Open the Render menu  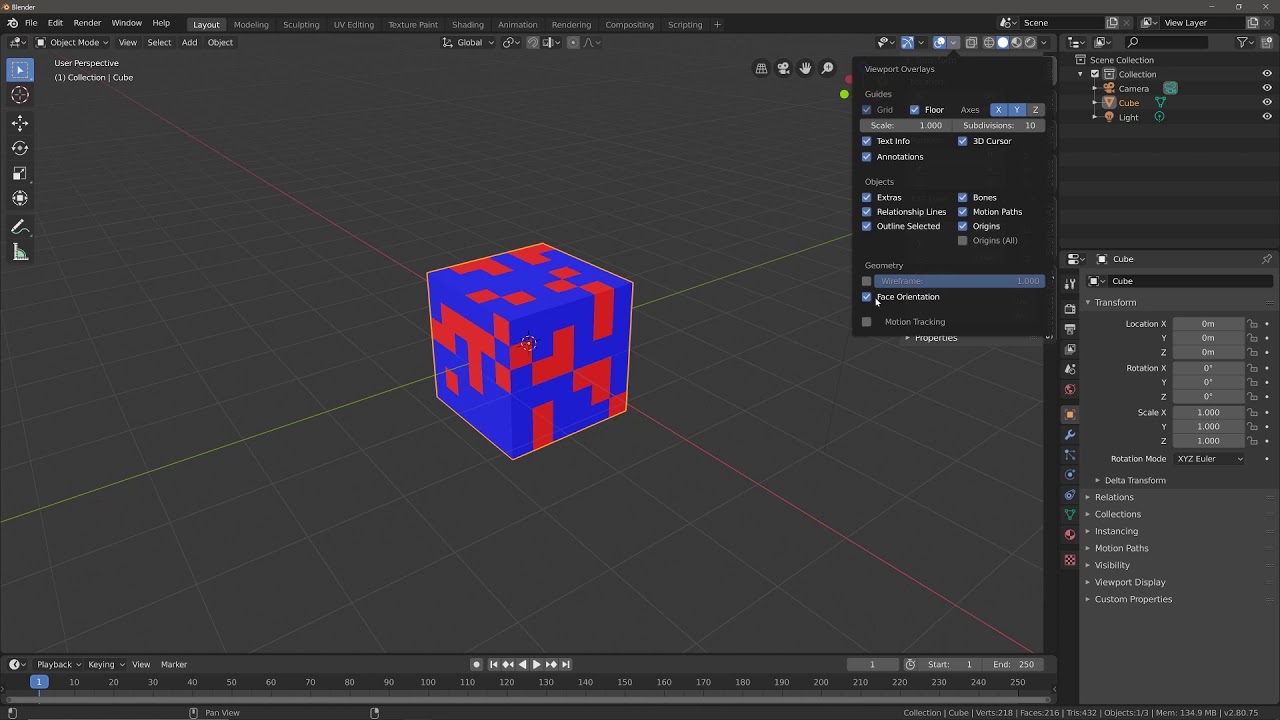click(x=87, y=22)
